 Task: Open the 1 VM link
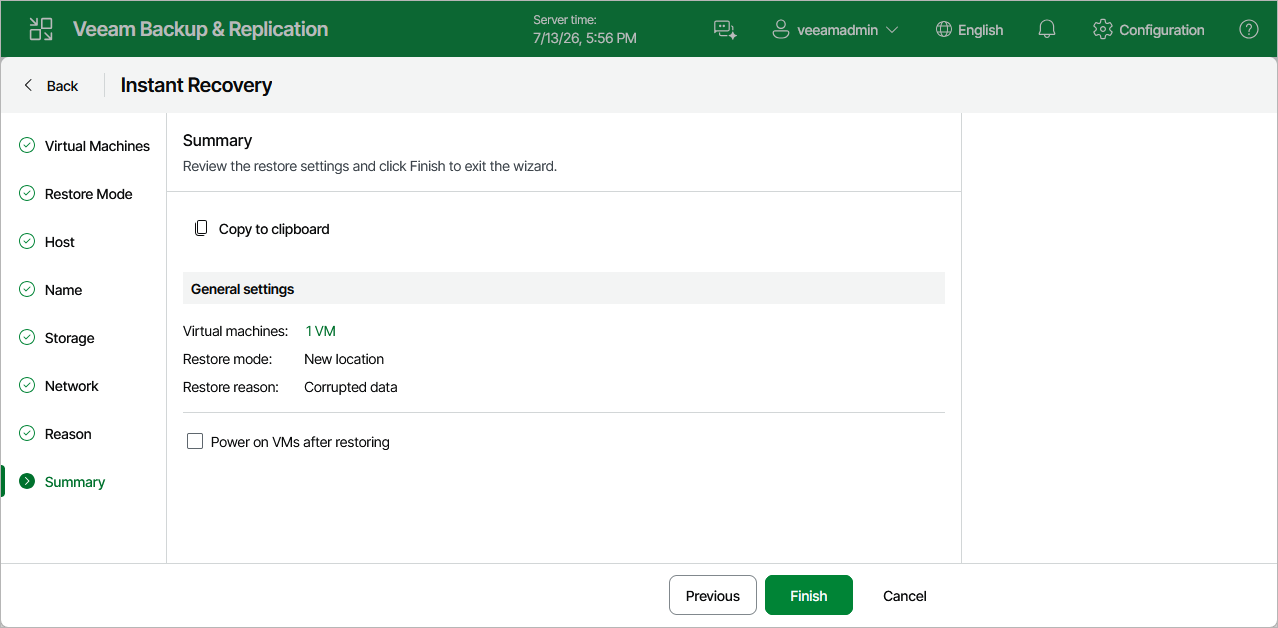pos(320,331)
